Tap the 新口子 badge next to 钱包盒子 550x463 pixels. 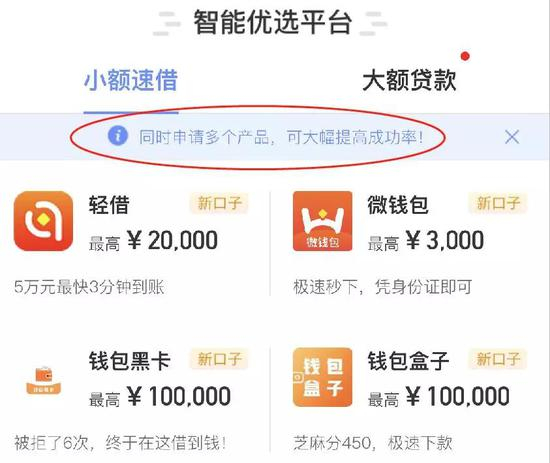[x=498, y=359]
